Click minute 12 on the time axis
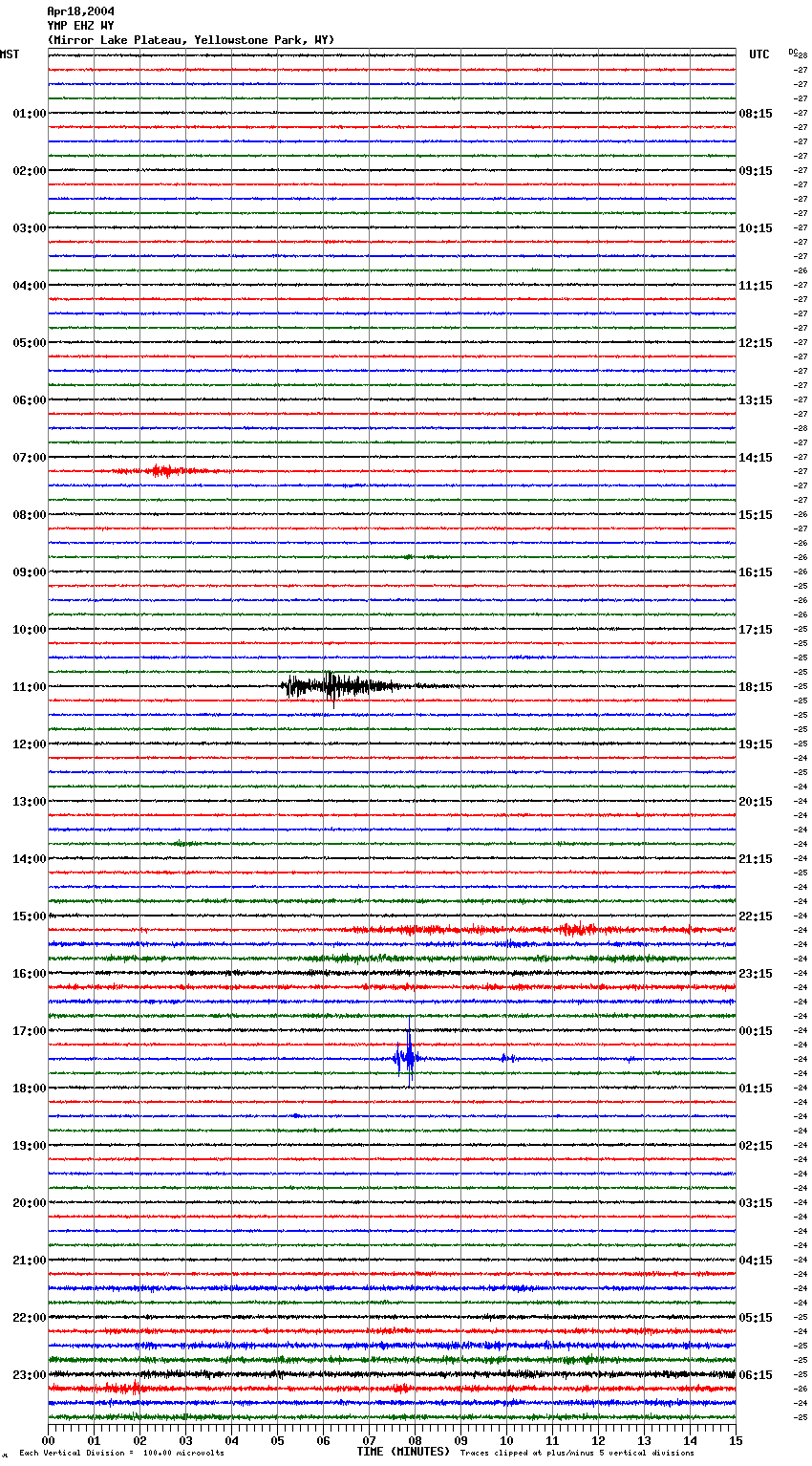This screenshot has height=1466, width=812. [598, 1440]
